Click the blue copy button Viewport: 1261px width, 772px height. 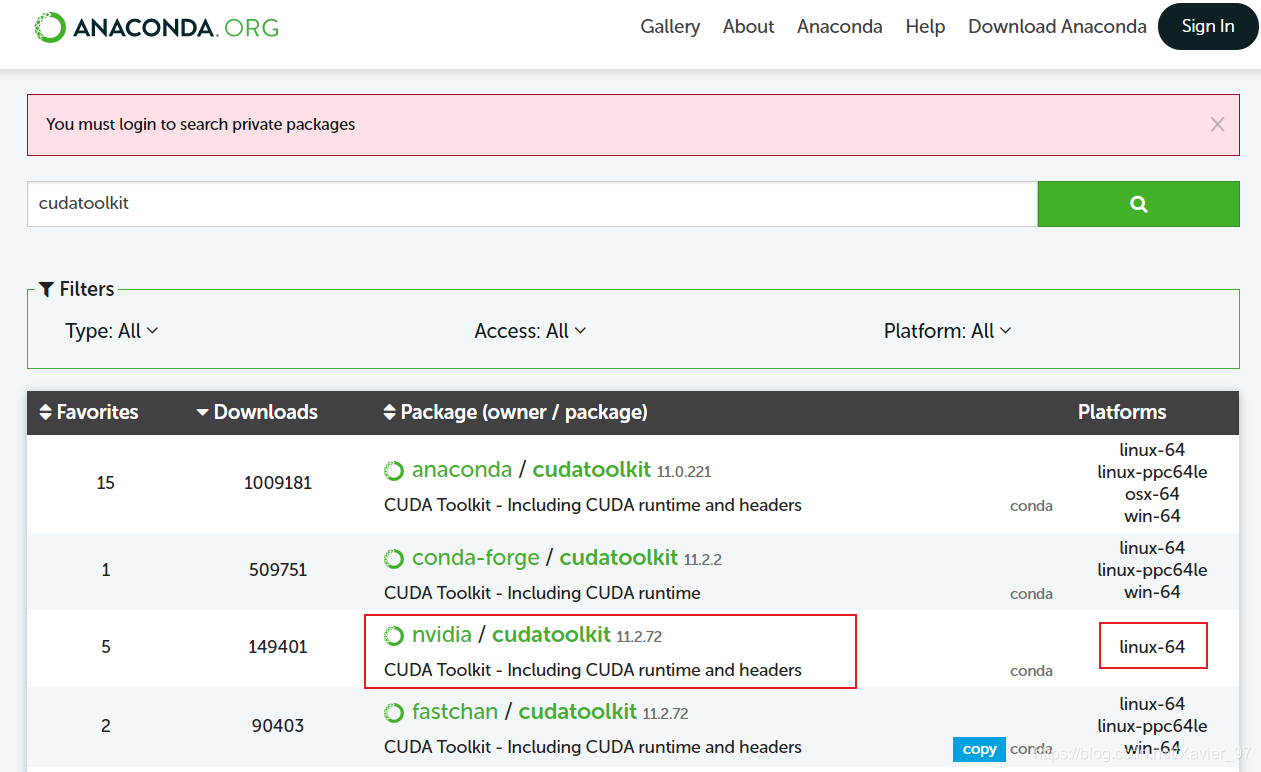[x=979, y=749]
